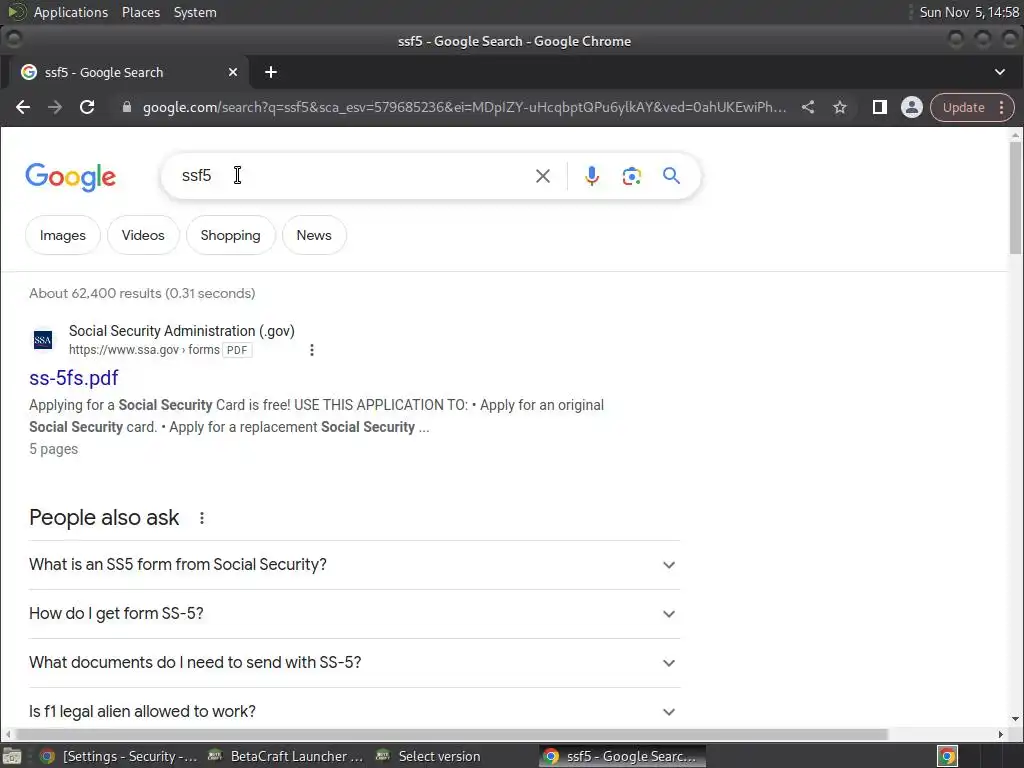Viewport: 1024px width, 768px height.
Task: Bookmark this page with the star icon
Action: (840, 107)
